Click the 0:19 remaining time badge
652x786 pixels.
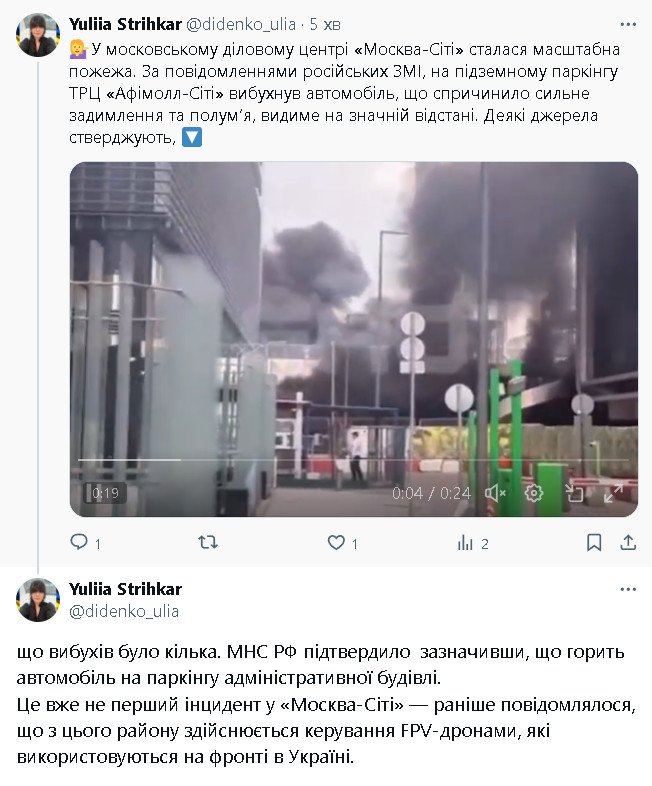point(105,493)
